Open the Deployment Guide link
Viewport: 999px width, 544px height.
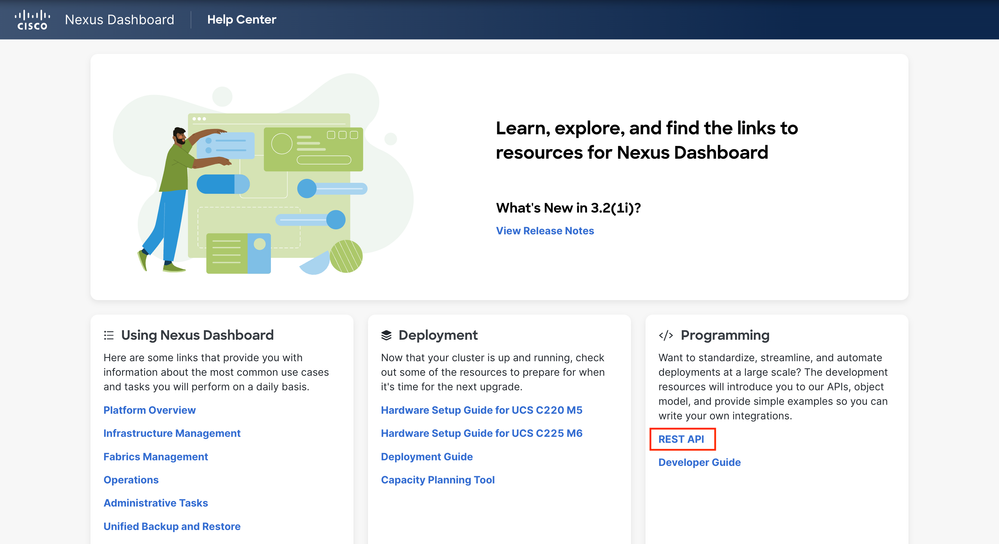[x=427, y=457]
